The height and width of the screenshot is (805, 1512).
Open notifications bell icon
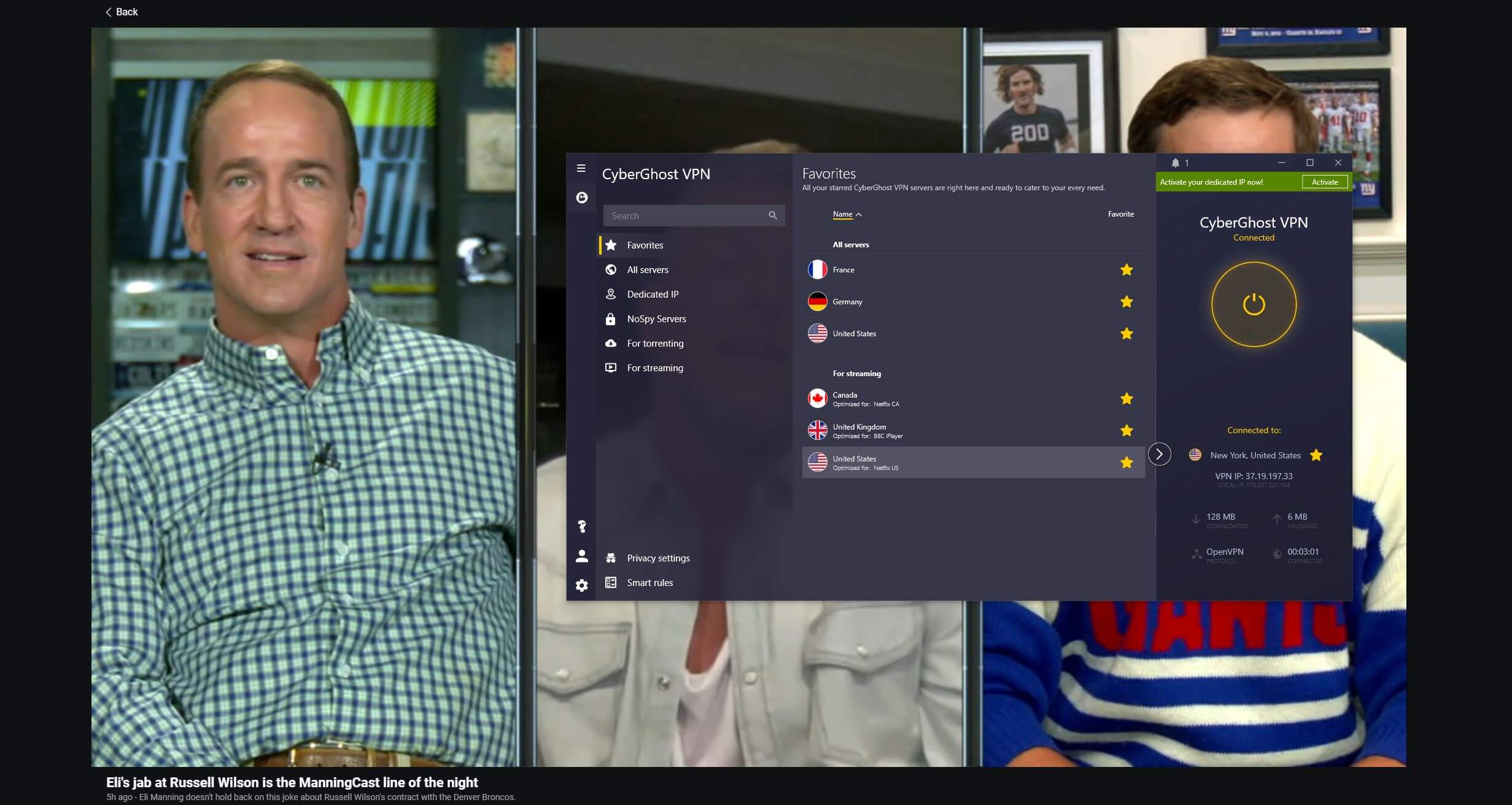[x=1175, y=163]
